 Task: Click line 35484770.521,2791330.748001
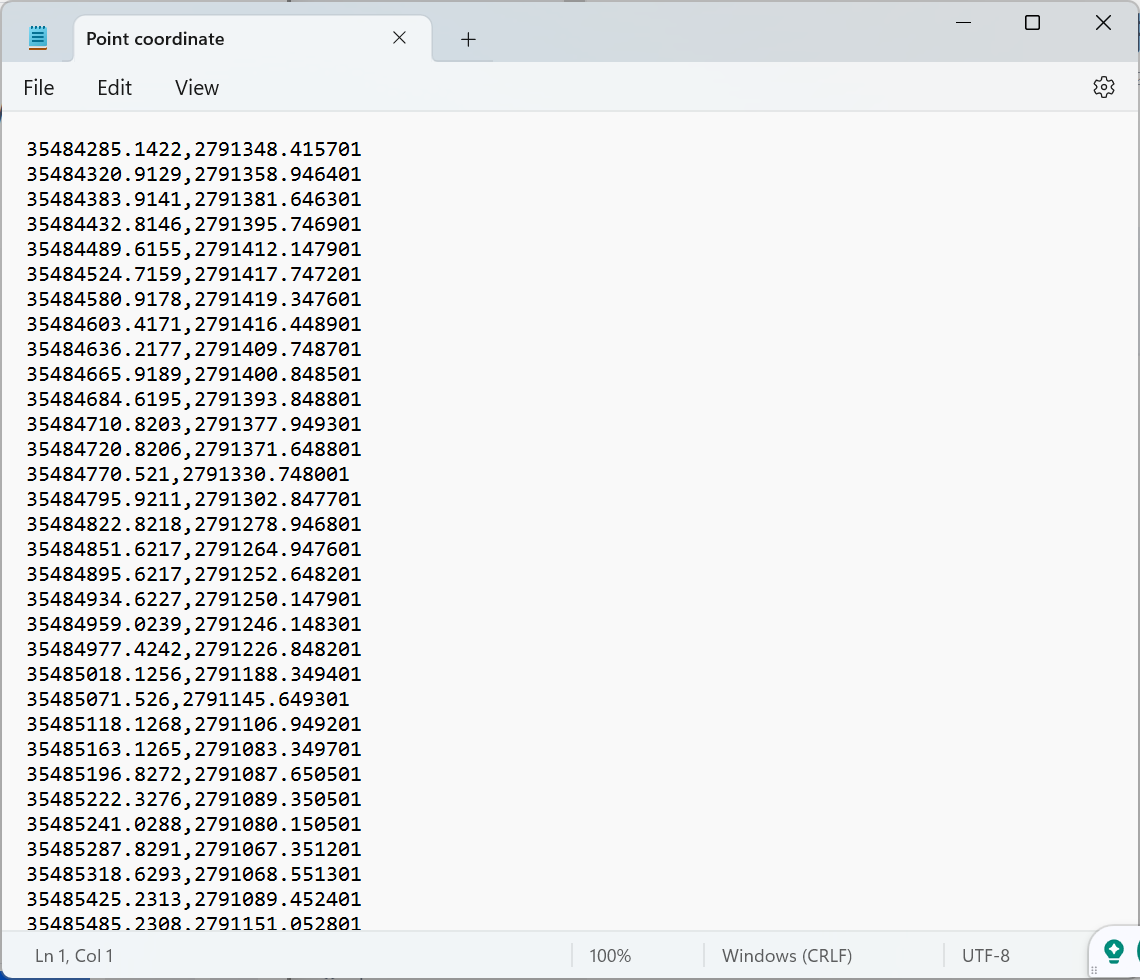coord(188,474)
